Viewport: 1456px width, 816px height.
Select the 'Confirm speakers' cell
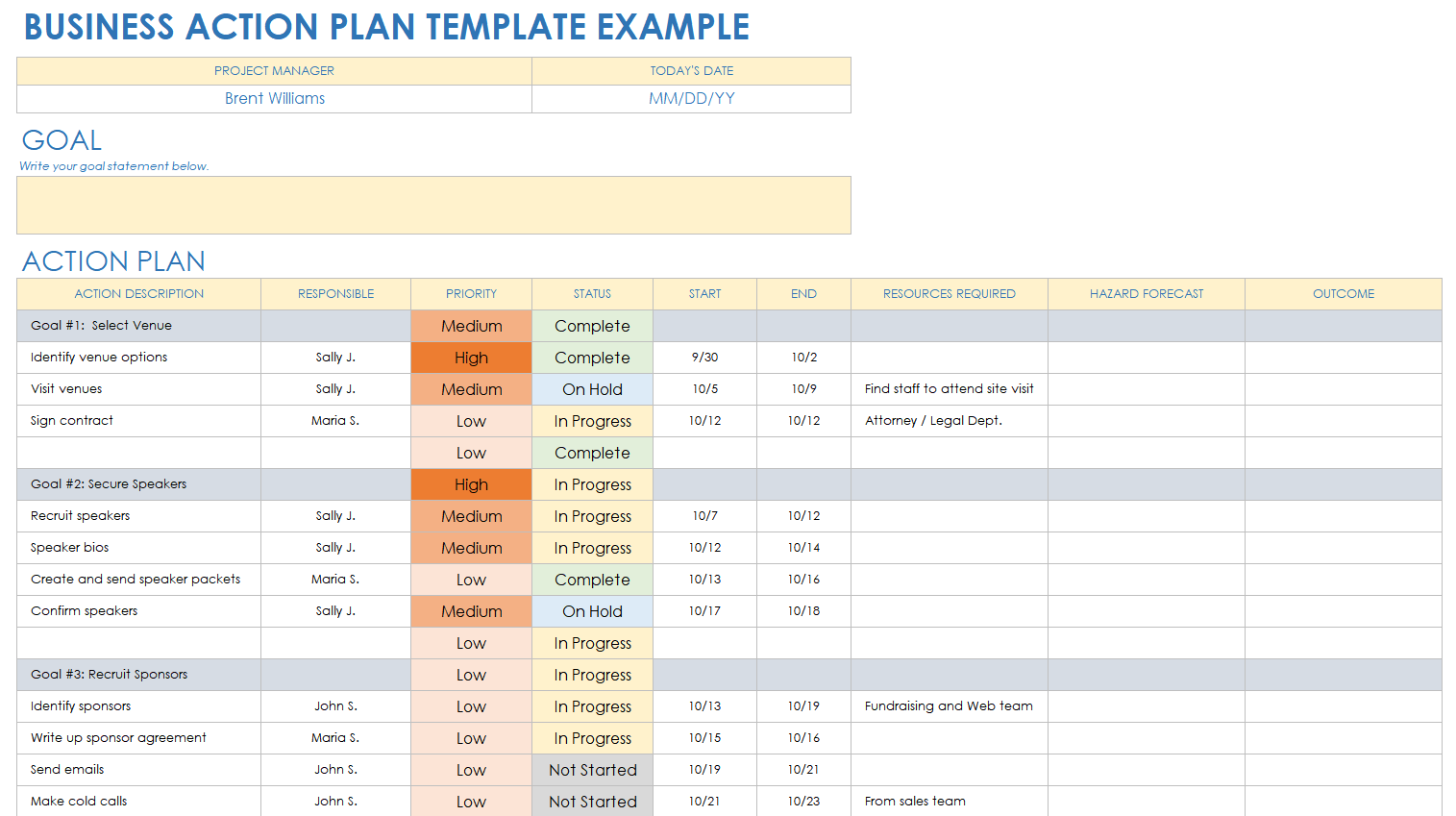[139, 611]
